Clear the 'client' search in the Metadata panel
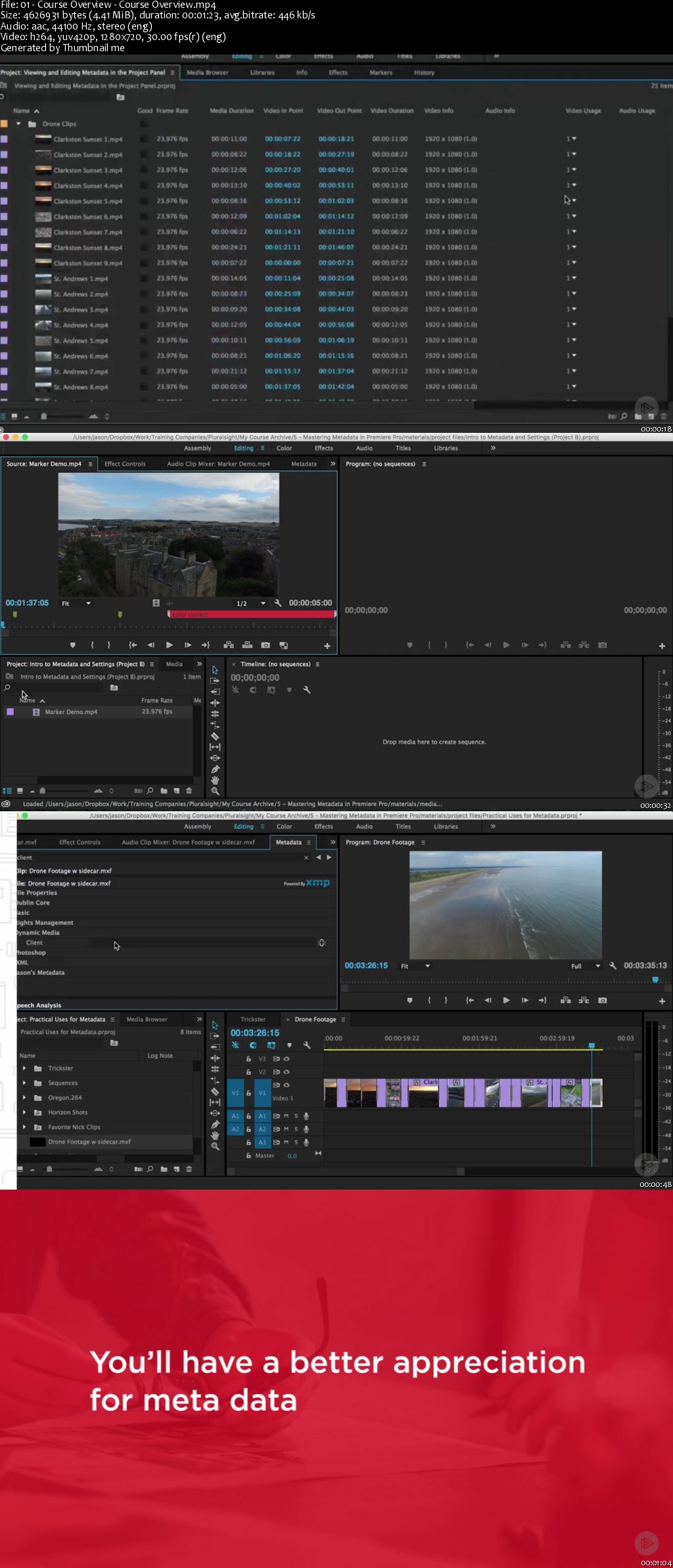The width and height of the screenshot is (673, 1568). 306,858
